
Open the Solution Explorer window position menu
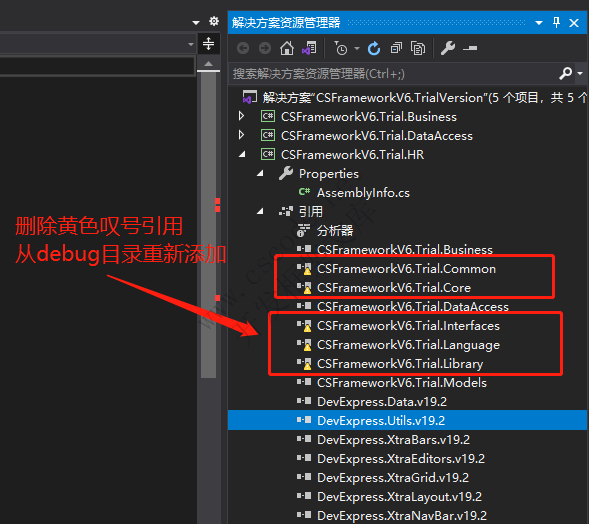coord(539,23)
